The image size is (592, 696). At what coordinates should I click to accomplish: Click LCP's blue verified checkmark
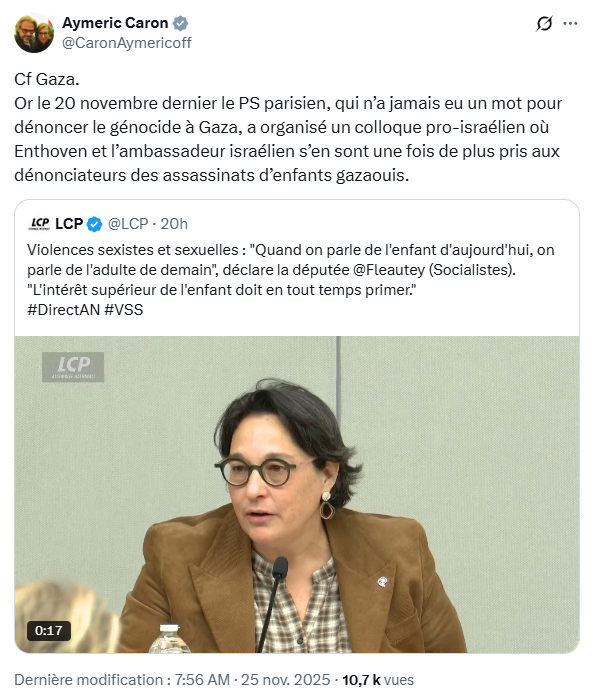94,224
